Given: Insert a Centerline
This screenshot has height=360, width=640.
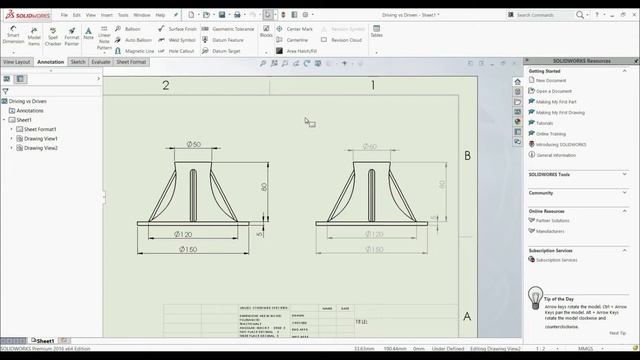Looking at the screenshot, I should (292, 40).
